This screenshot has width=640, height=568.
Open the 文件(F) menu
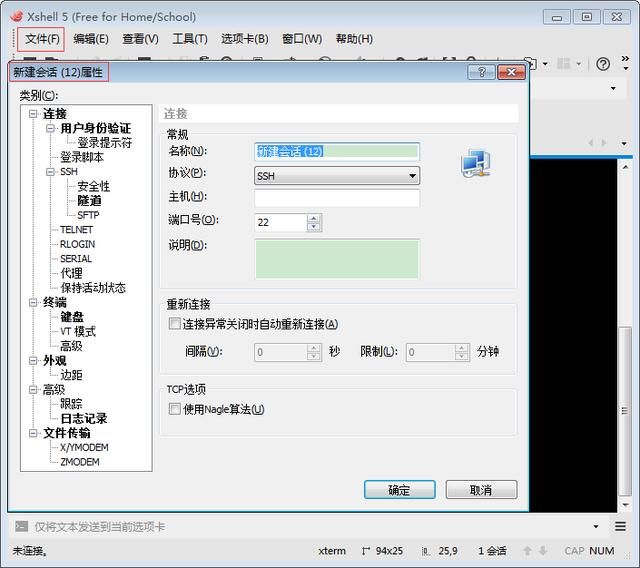click(42, 39)
